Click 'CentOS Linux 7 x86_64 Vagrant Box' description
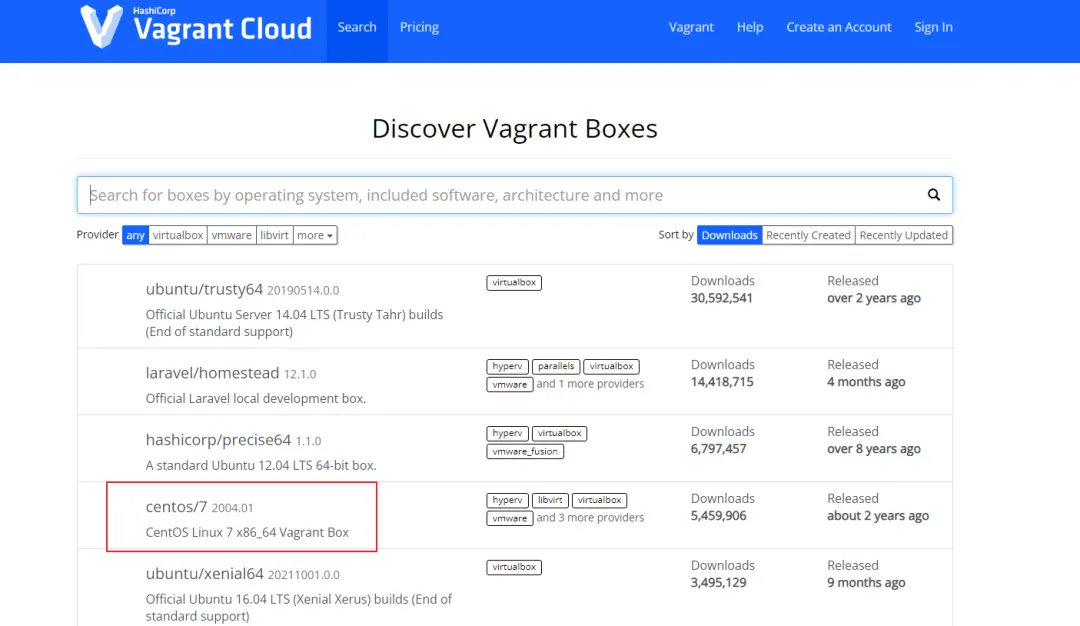 (247, 532)
